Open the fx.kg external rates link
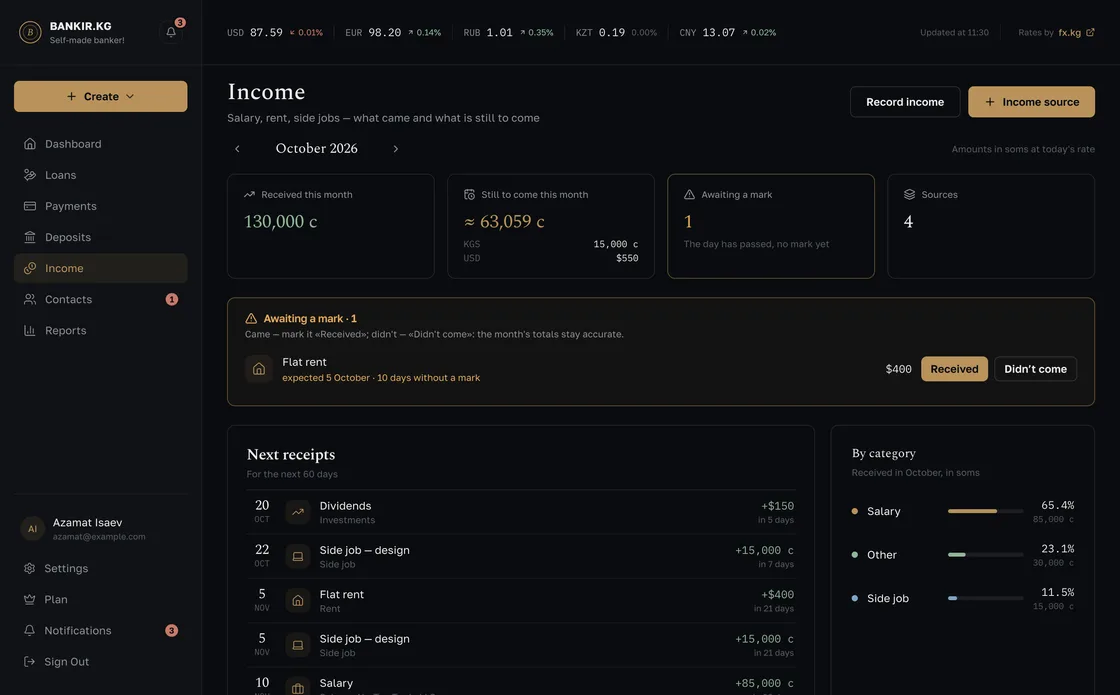The width and height of the screenshot is (1120, 695). (x=1076, y=32)
